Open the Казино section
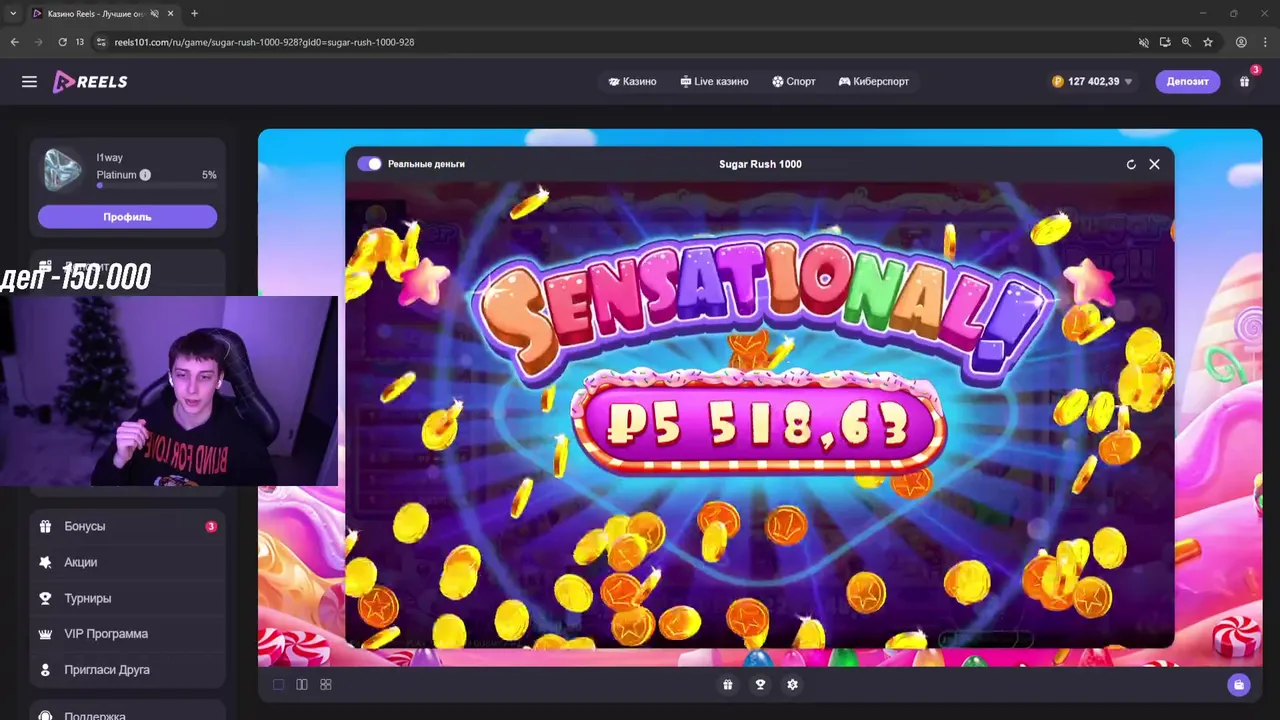 pos(632,81)
